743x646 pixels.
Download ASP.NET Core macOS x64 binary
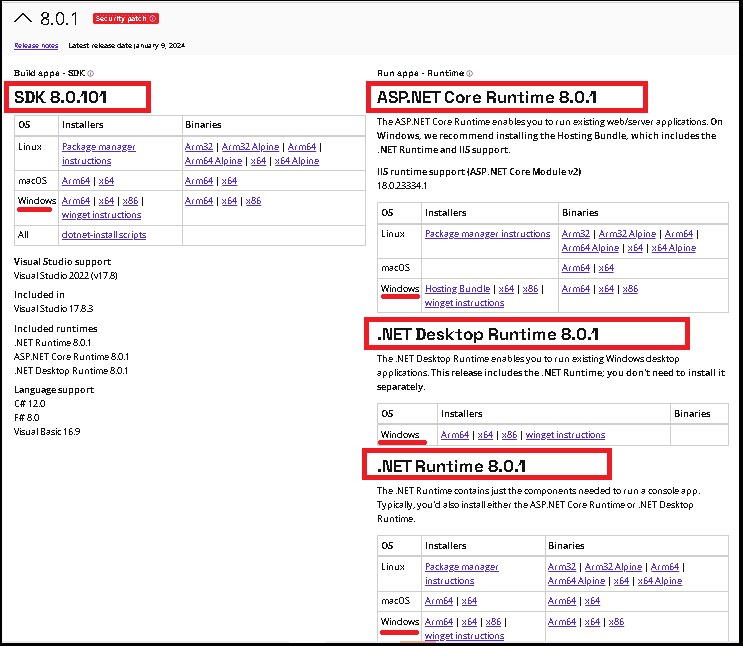tap(606, 268)
